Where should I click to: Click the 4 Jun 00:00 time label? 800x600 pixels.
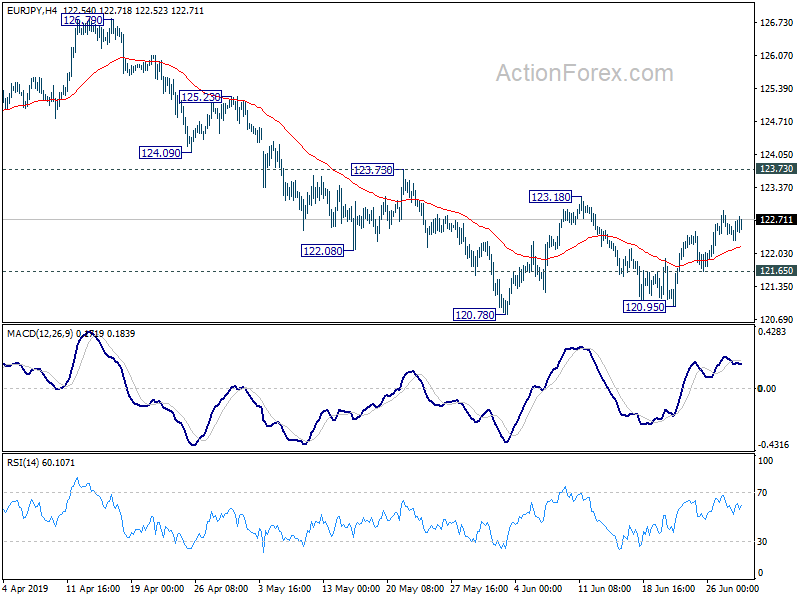538,588
